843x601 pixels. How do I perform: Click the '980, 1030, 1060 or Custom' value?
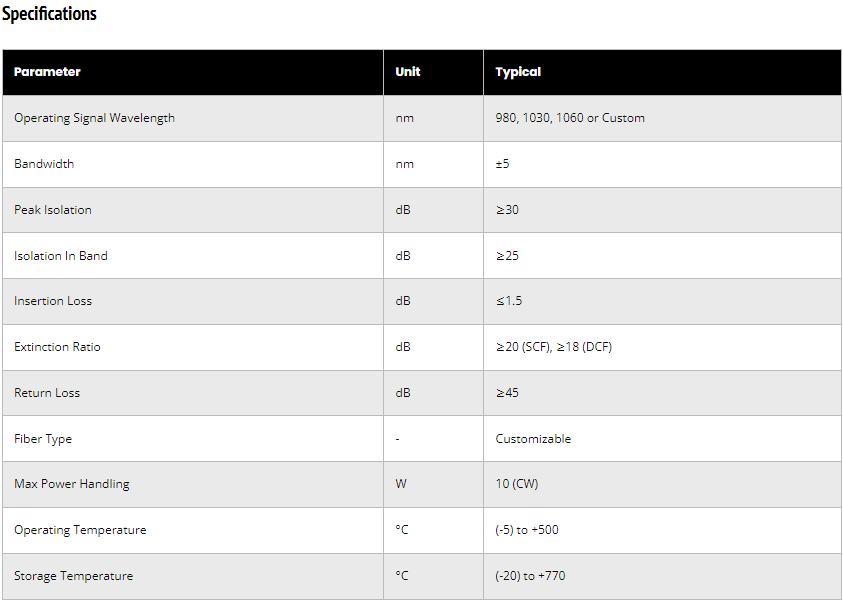click(x=570, y=118)
